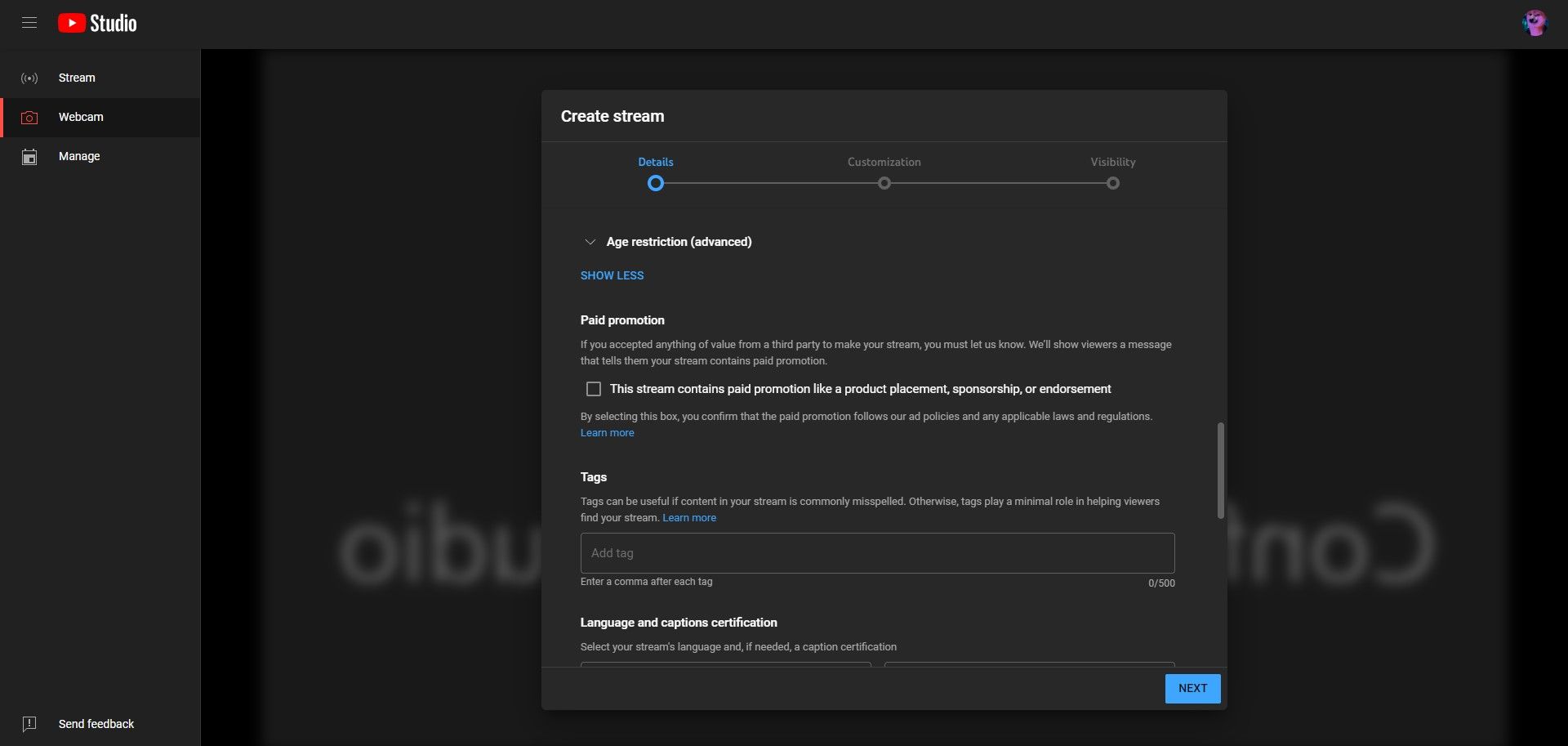The image size is (1568, 746).
Task: Open your channel profile avatar
Action: (1536, 23)
